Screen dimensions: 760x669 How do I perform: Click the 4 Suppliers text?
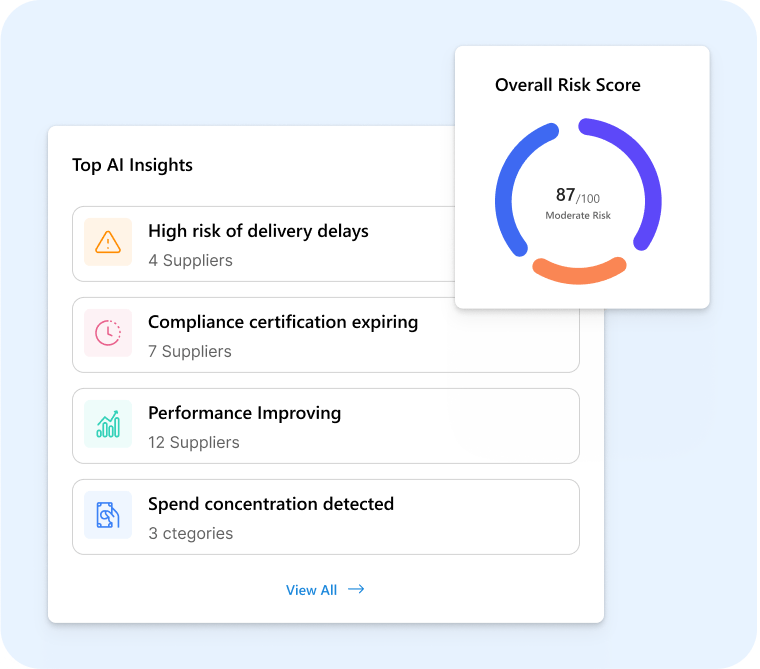tap(190, 260)
